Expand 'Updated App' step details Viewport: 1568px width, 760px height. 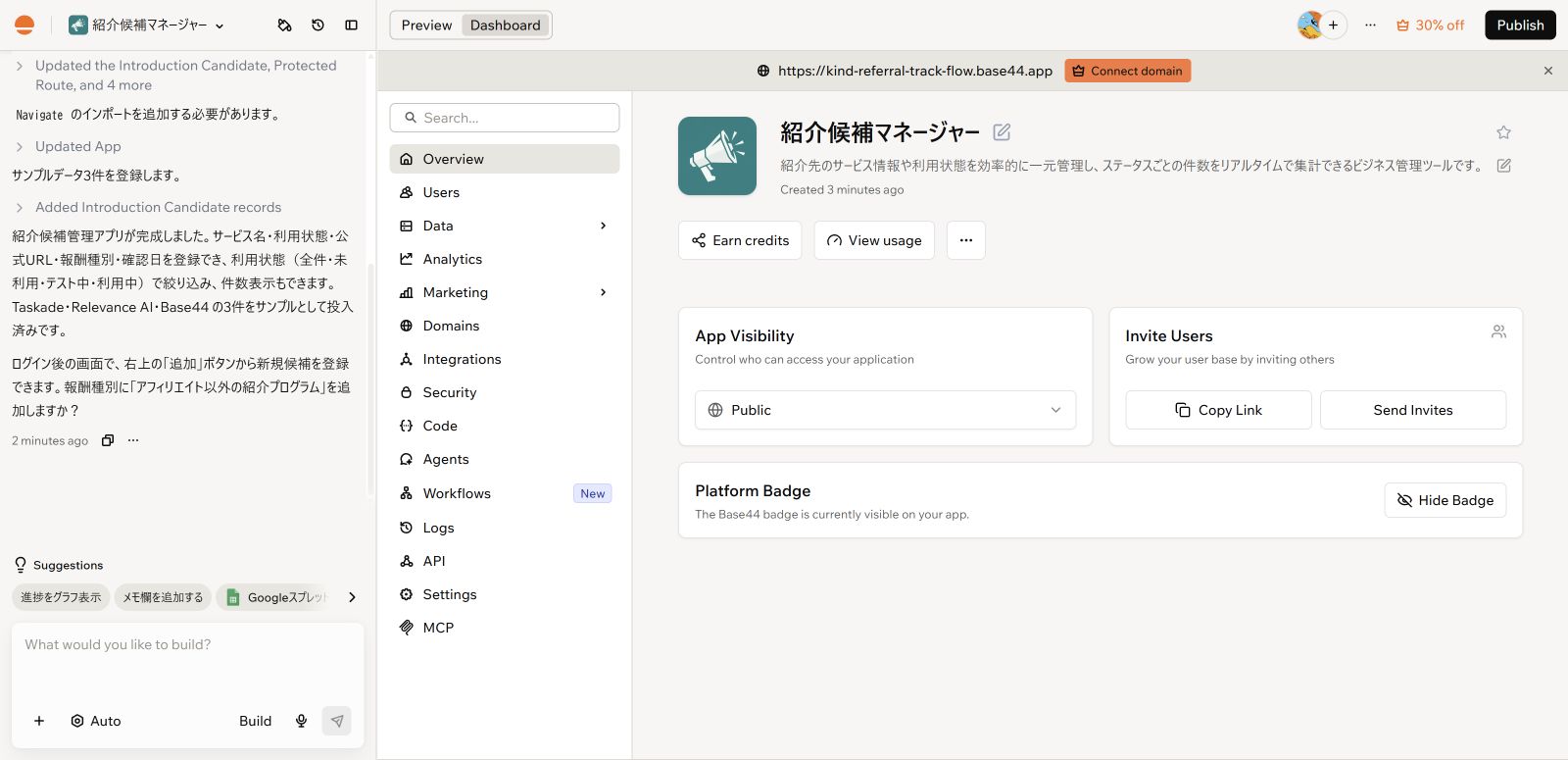[x=19, y=146]
